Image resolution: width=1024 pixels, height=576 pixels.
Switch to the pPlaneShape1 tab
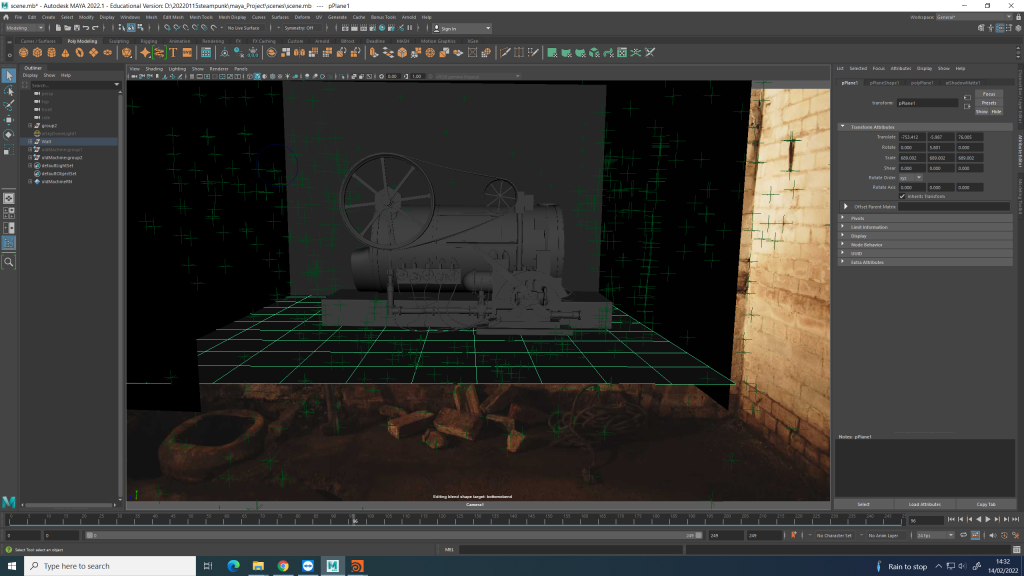pyautogui.click(x=884, y=83)
